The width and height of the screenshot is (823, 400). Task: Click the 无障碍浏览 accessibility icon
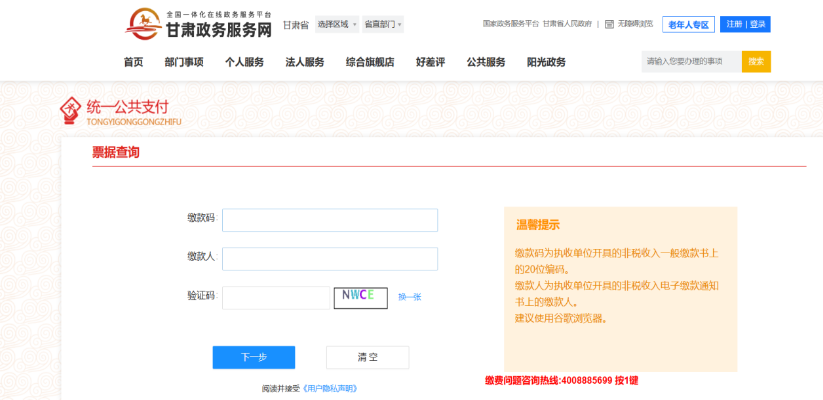point(609,23)
